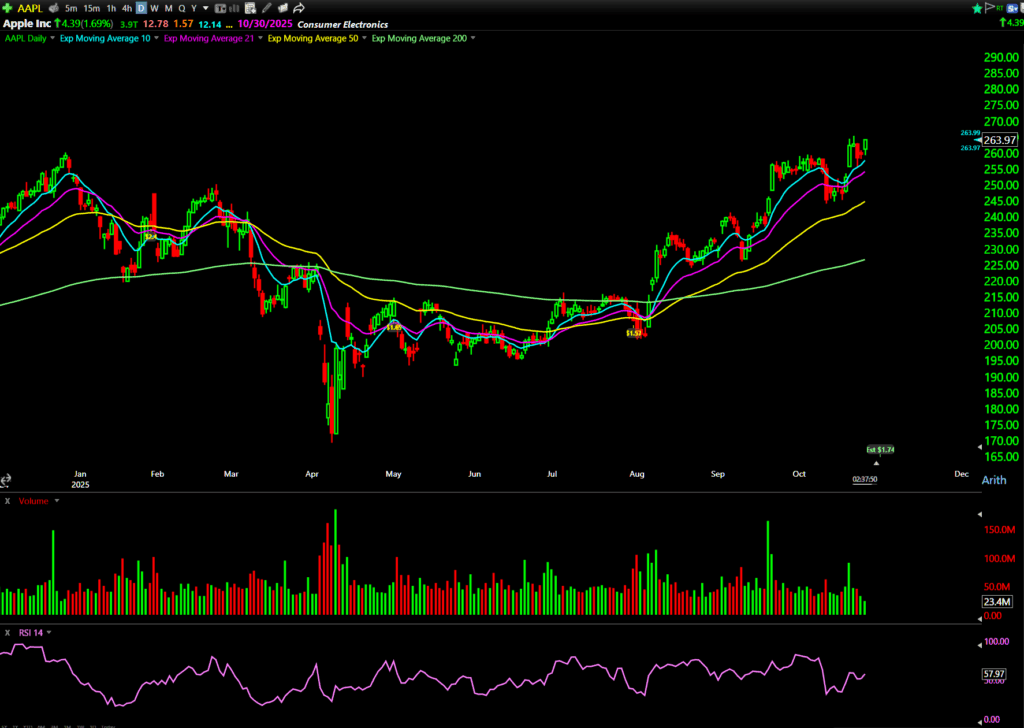Click the Est $1.74 earnings marker
1024x728 pixels.
click(879, 450)
